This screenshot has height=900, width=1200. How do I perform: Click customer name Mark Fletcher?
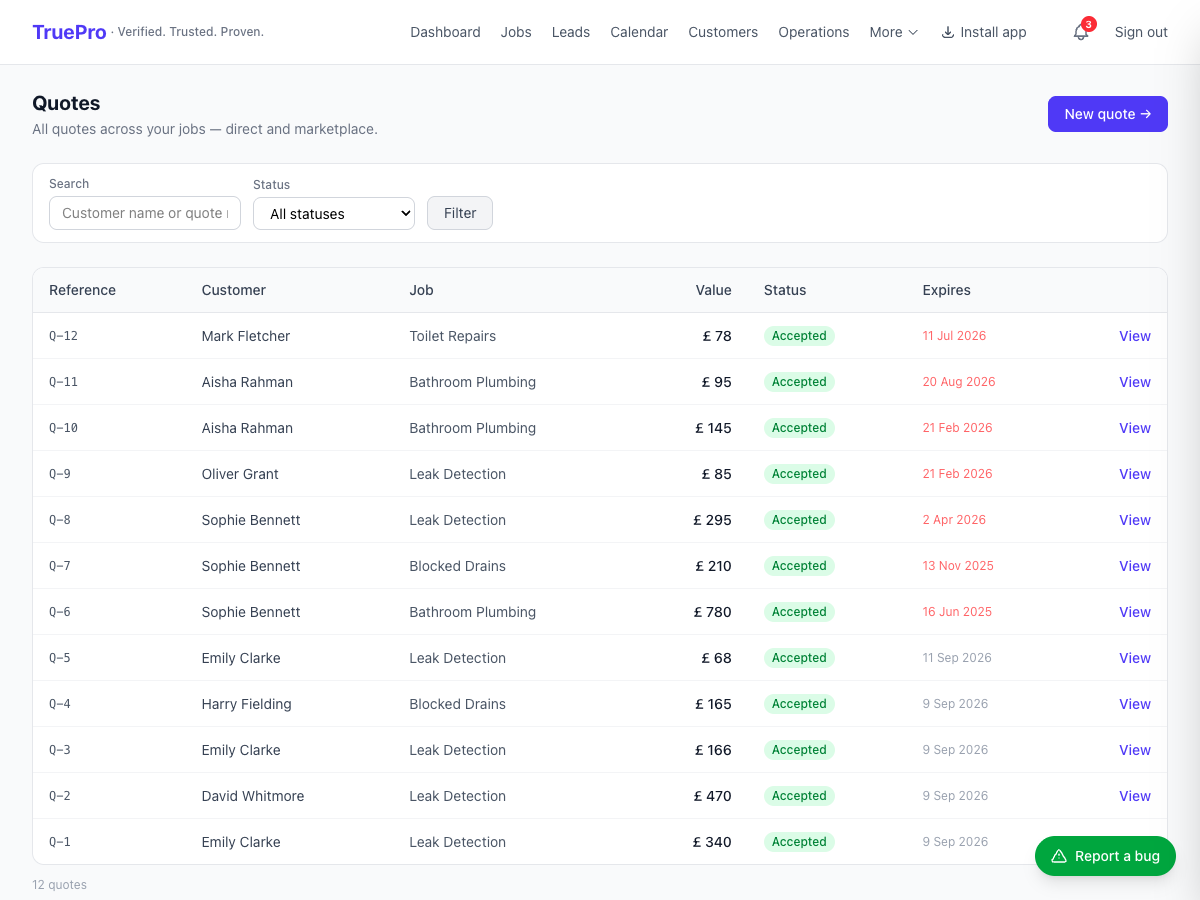[246, 336]
